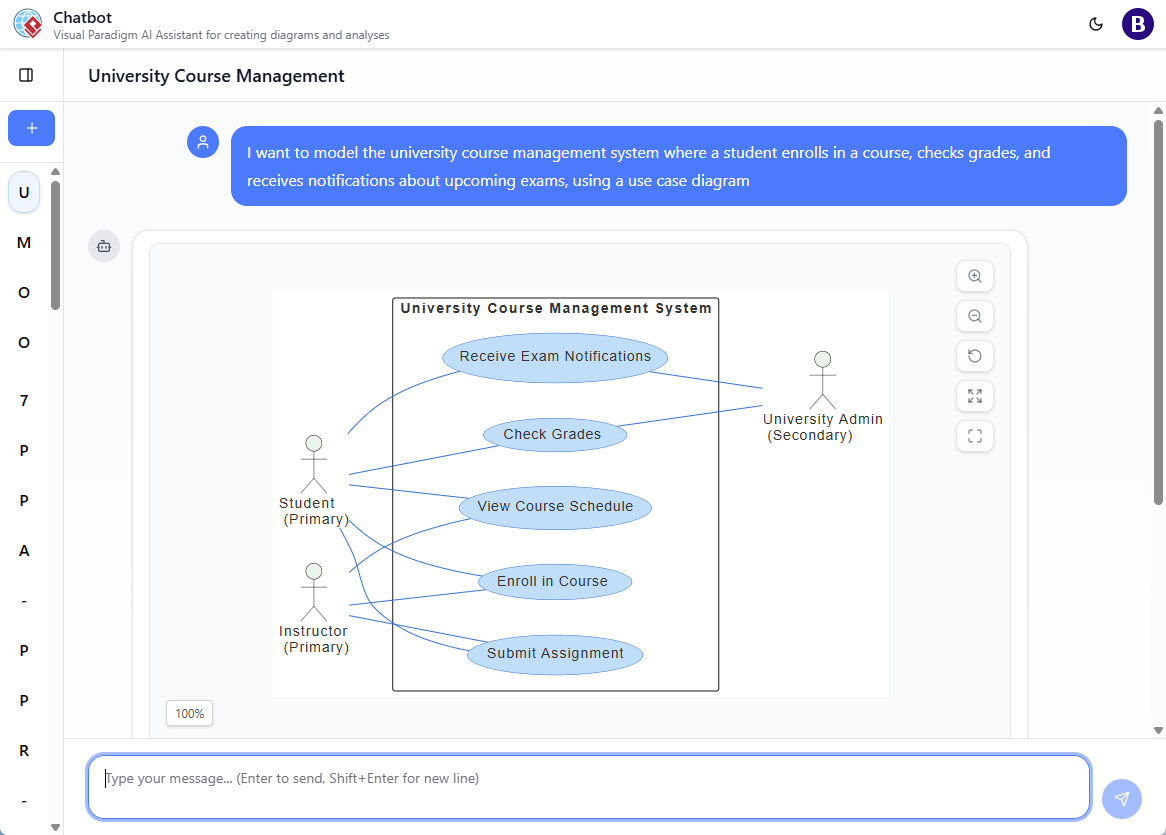The width and height of the screenshot is (1166, 835).
Task: Click inside the message input field
Action: [590, 788]
